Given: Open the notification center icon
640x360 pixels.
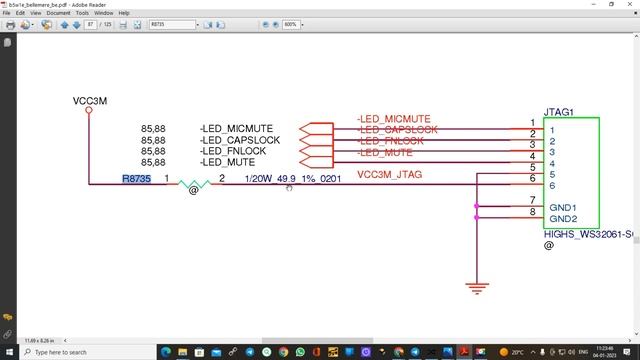Looking at the screenshot, I should click(627, 352).
